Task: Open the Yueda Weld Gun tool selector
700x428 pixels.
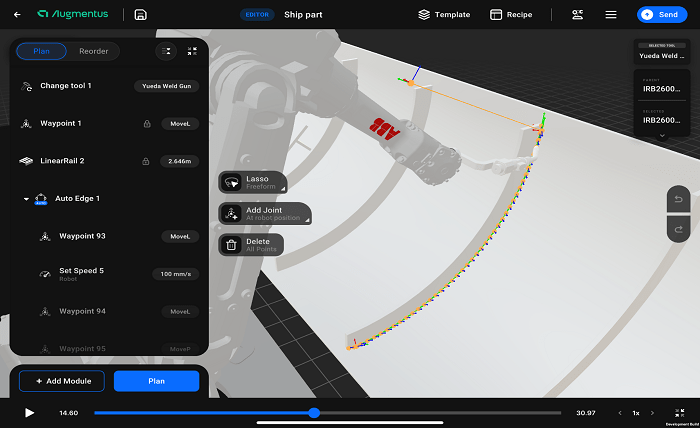Action: (167, 86)
